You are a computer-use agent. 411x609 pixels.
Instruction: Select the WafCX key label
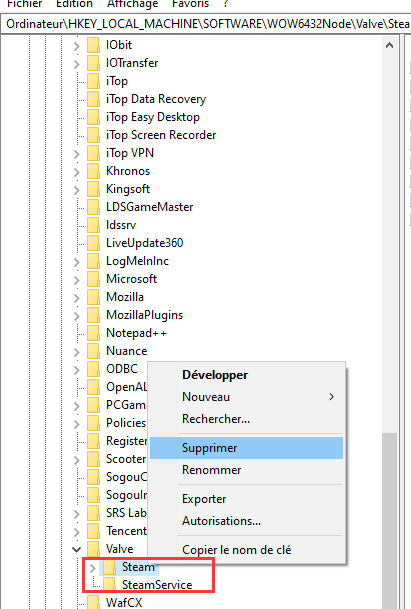pyautogui.click(x=124, y=602)
